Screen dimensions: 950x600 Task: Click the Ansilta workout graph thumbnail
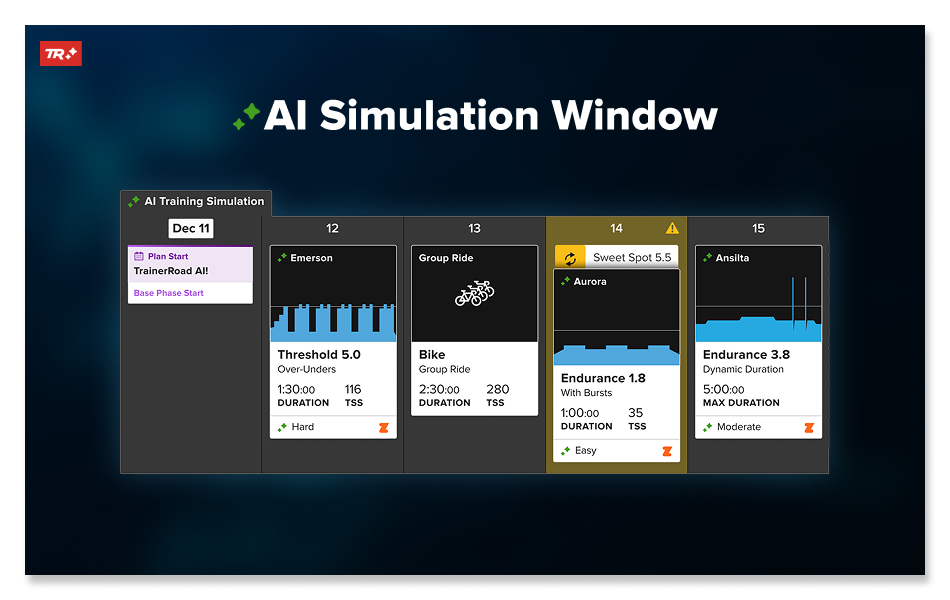click(758, 310)
